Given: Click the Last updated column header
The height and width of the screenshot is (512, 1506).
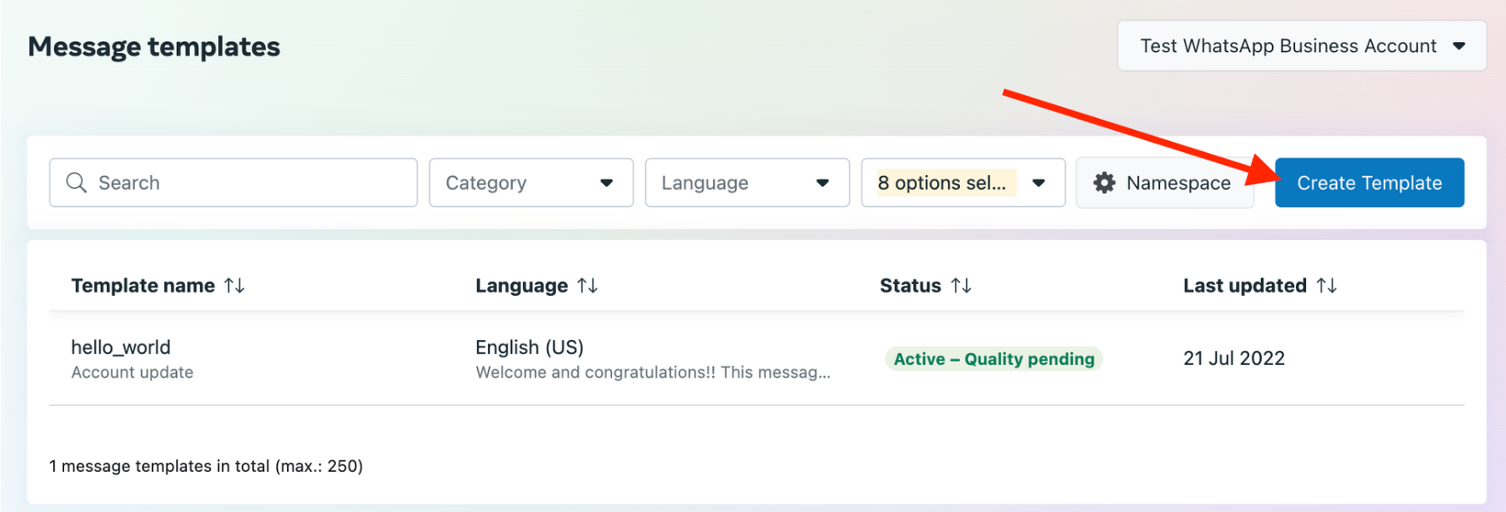Looking at the screenshot, I should point(1244,286).
